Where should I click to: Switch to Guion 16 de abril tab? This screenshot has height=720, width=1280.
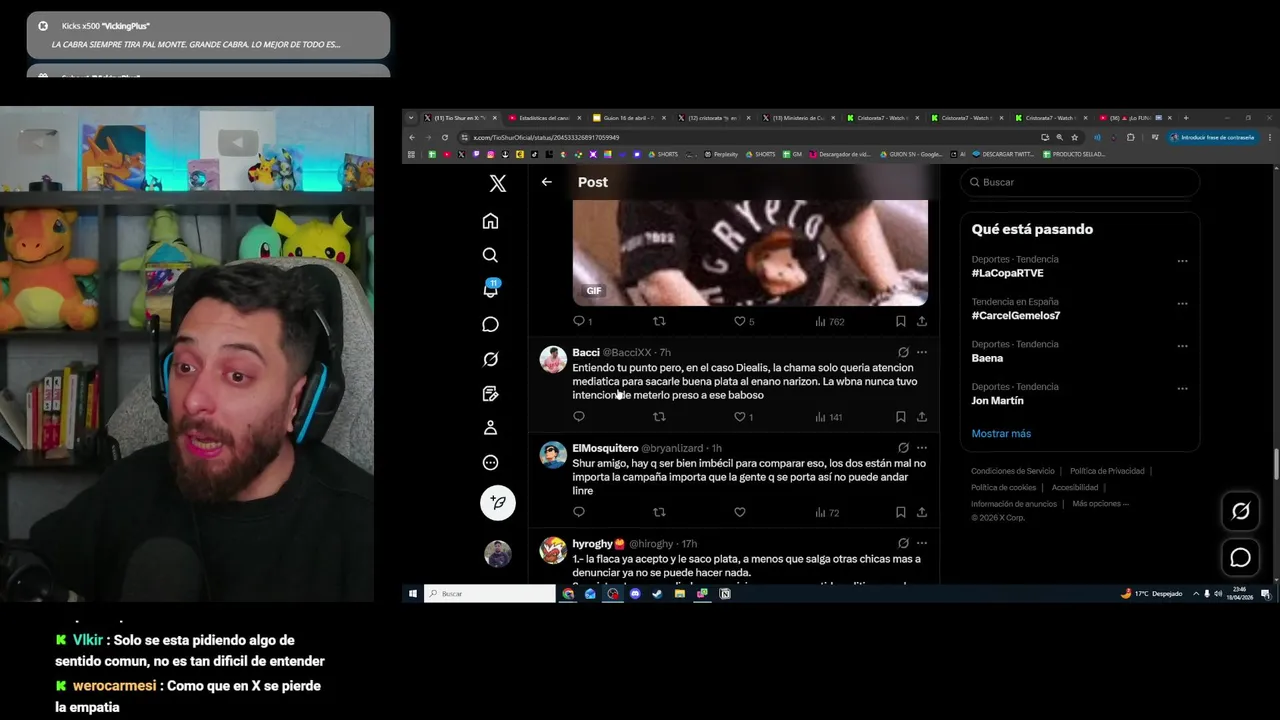(626, 118)
